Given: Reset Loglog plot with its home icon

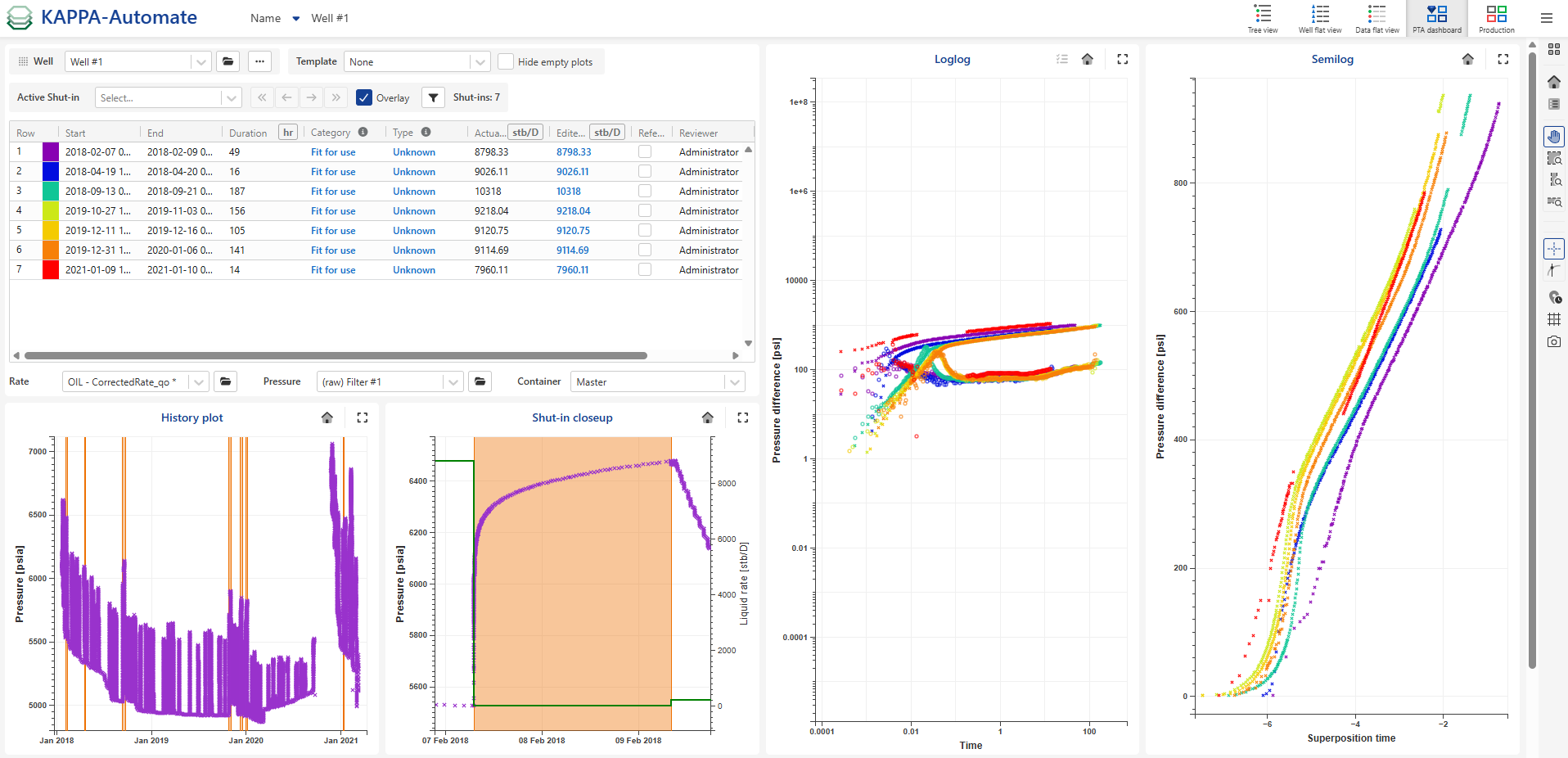Looking at the screenshot, I should click(1087, 59).
